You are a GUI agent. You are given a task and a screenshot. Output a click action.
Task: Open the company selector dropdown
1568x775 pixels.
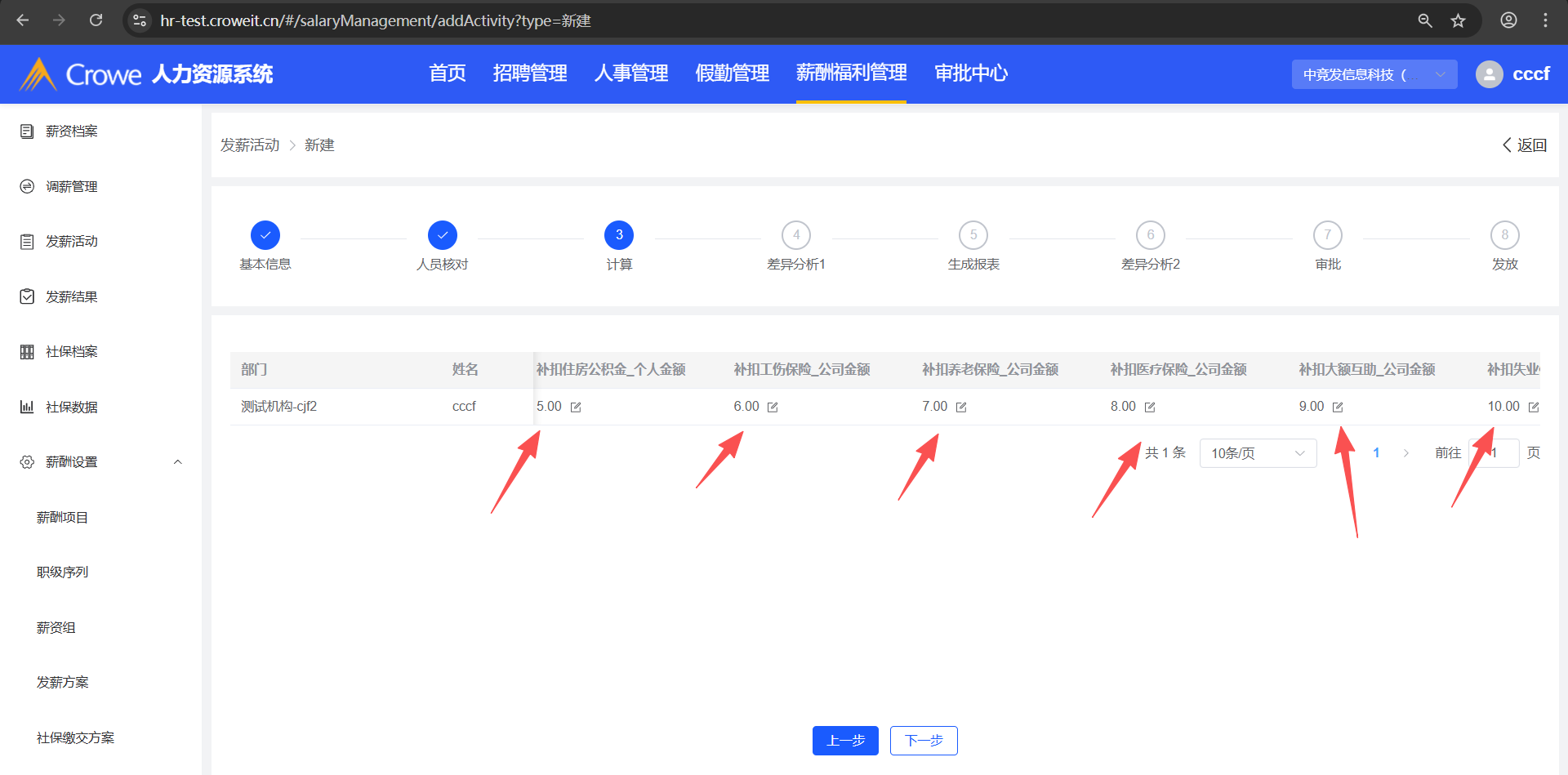[1374, 74]
